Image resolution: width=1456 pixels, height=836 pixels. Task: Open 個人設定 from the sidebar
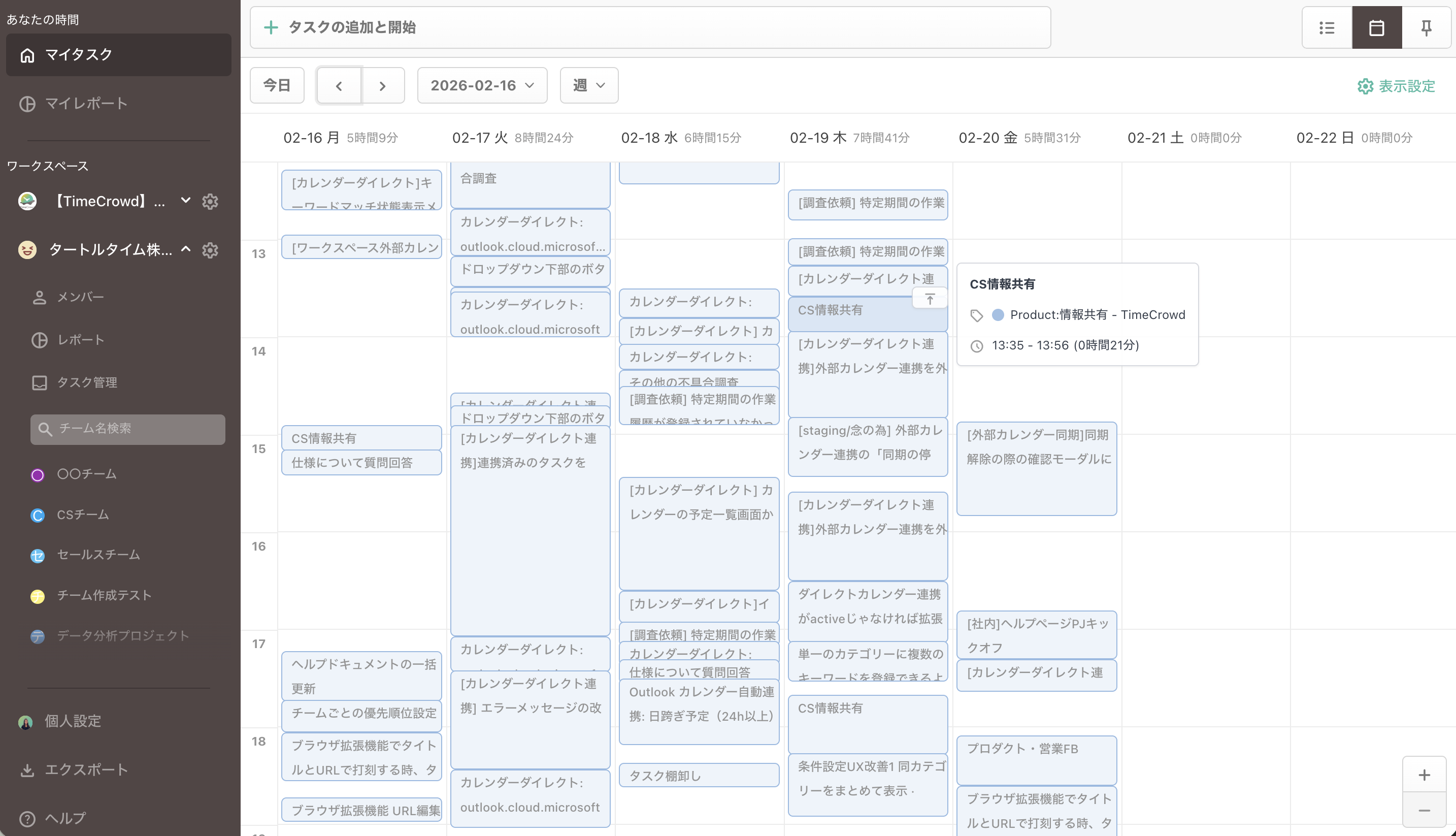72,721
